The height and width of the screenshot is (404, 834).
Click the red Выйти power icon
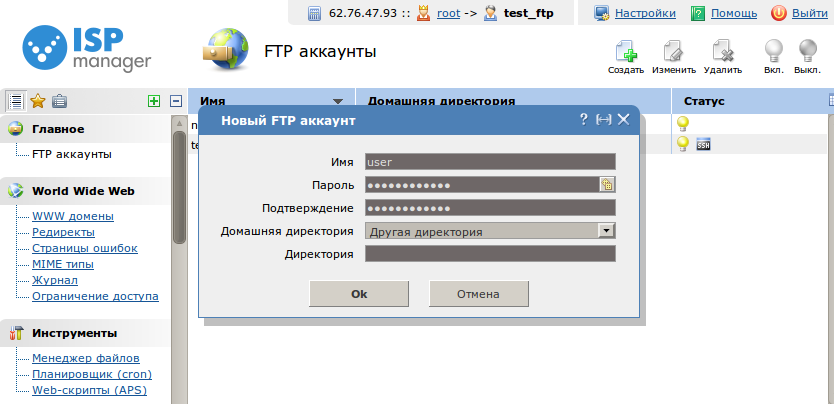pos(779,13)
